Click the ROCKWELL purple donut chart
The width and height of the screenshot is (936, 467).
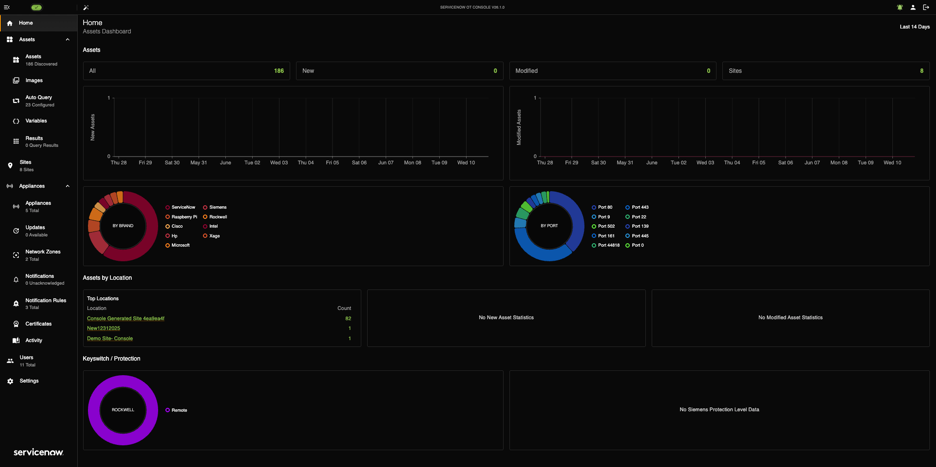(x=123, y=410)
